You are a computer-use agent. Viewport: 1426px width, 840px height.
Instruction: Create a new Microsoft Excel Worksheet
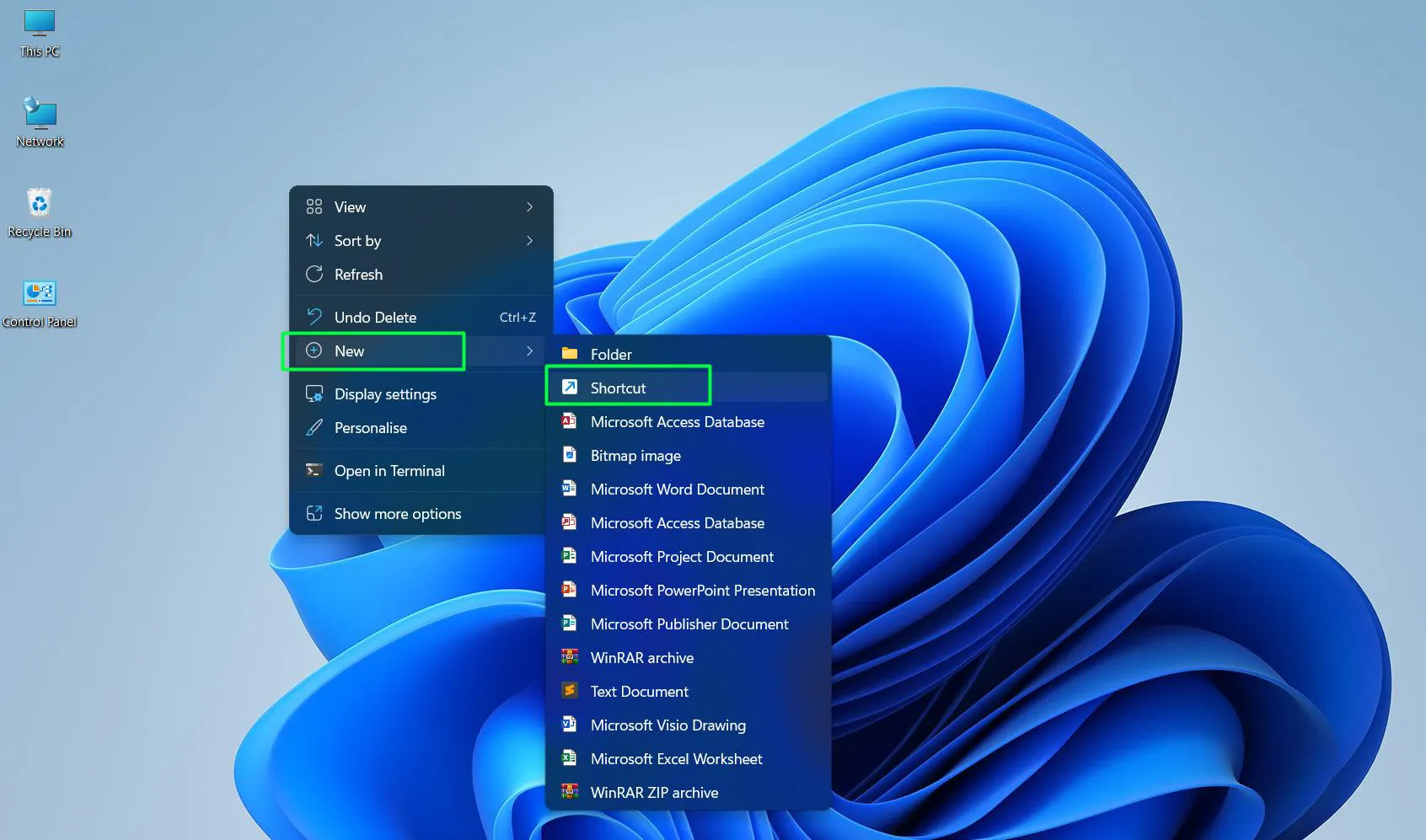pos(675,758)
